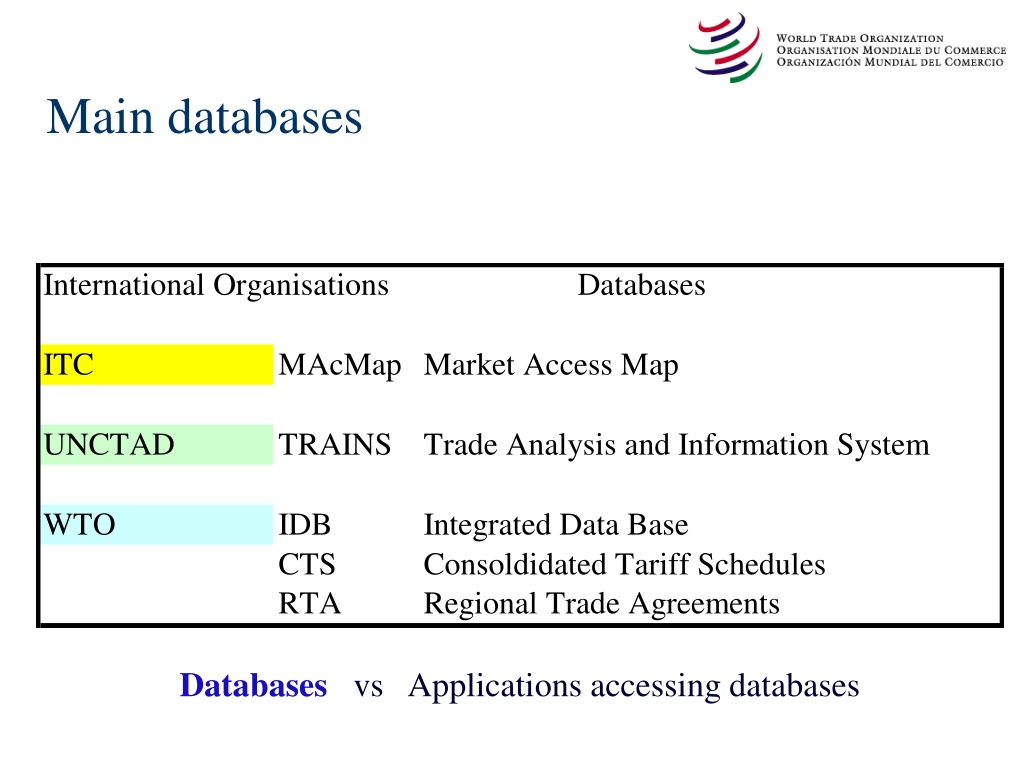Click 'Organización Mundial del Comercio' text
Screen dimensions: 1024x768
889,62
